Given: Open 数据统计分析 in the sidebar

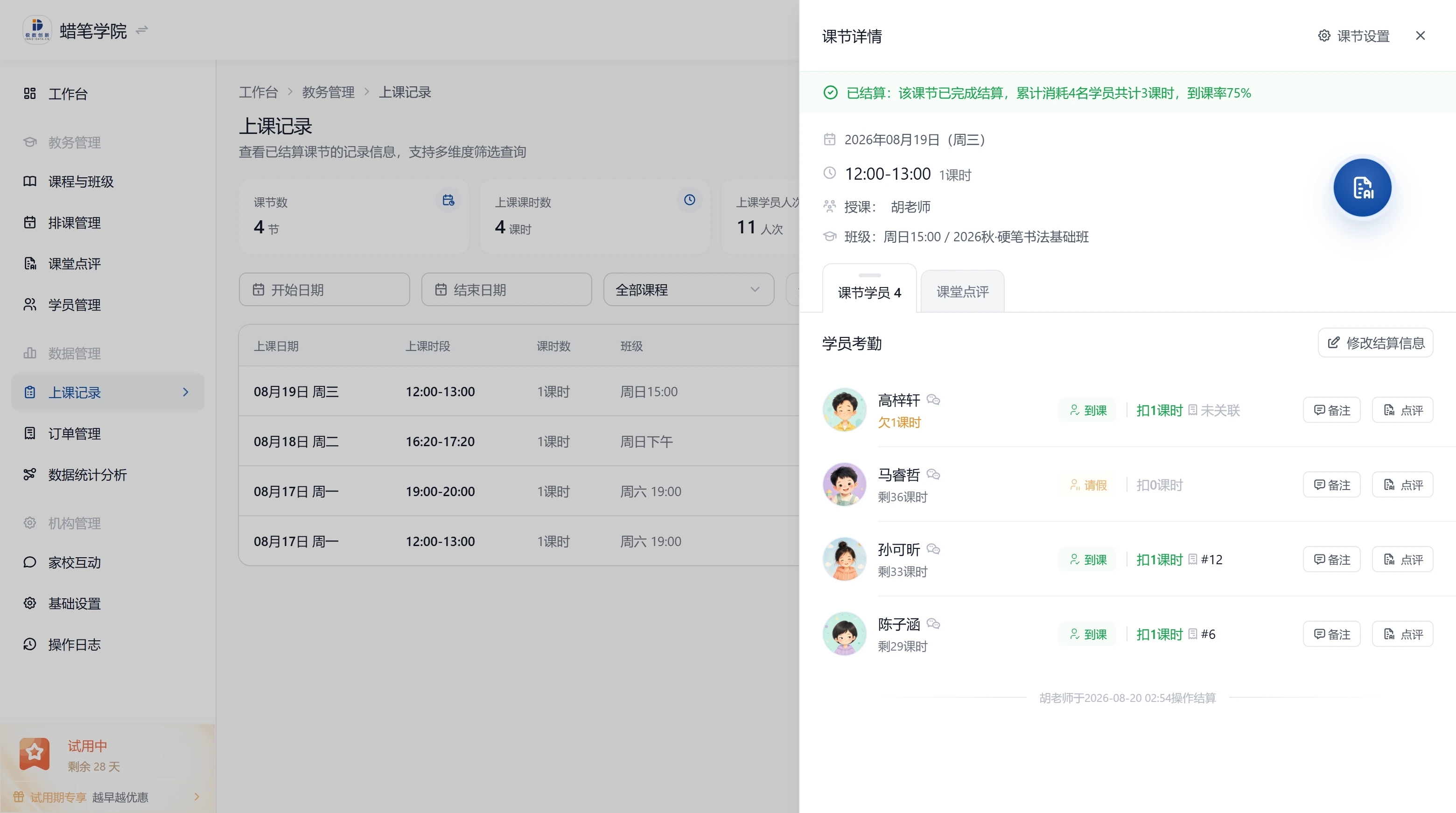Looking at the screenshot, I should tap(107, 475).
